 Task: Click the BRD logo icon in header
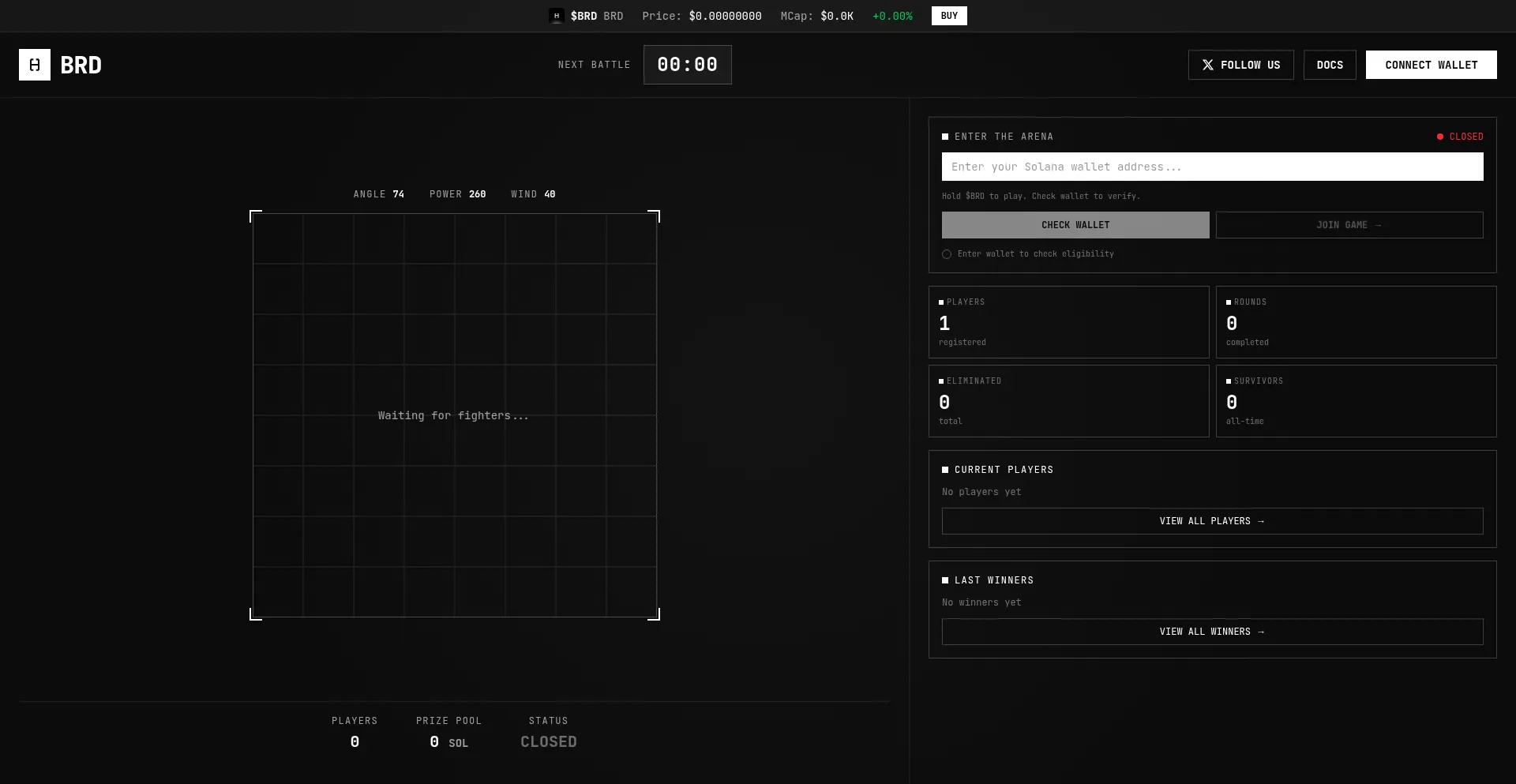35,65
